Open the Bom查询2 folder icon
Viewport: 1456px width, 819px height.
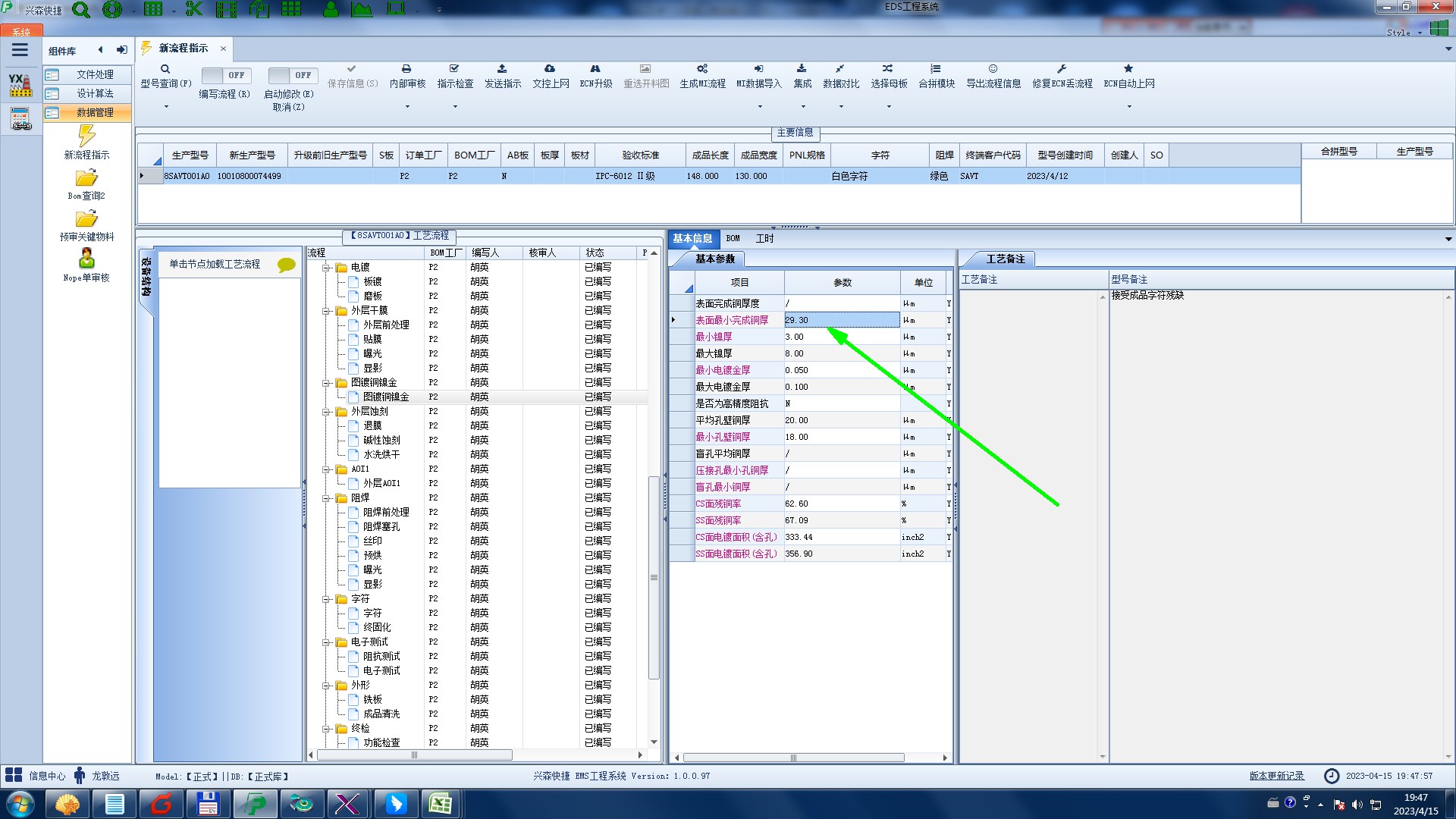coord(86,178)
